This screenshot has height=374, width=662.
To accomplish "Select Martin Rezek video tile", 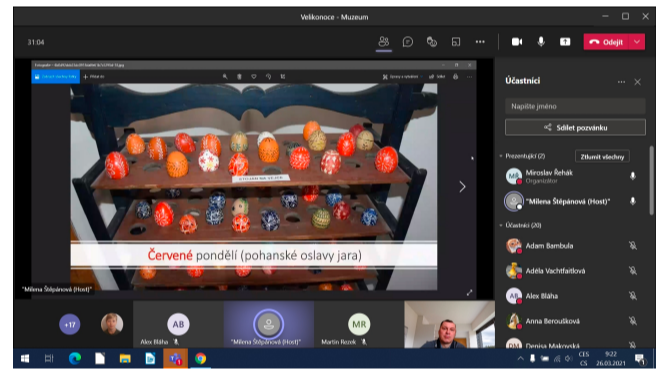I will 359,324.
